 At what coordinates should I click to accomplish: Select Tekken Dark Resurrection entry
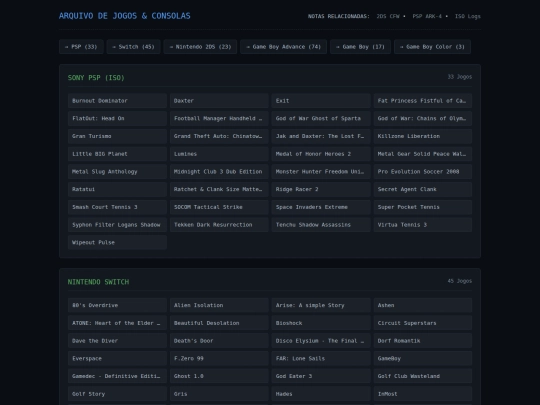pos(219,225)
